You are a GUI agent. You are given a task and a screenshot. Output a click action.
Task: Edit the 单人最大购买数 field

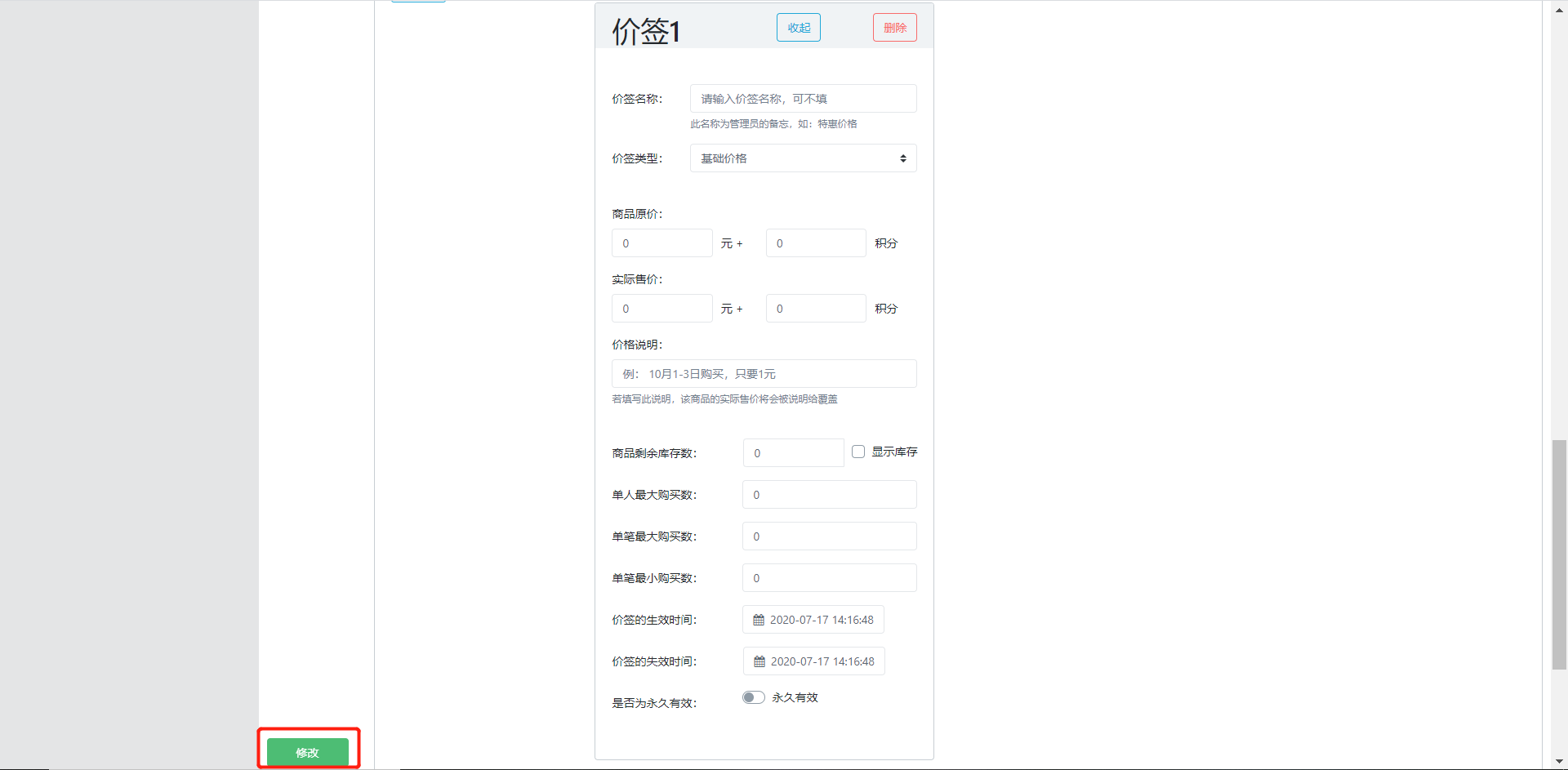[x=829, y=495]
